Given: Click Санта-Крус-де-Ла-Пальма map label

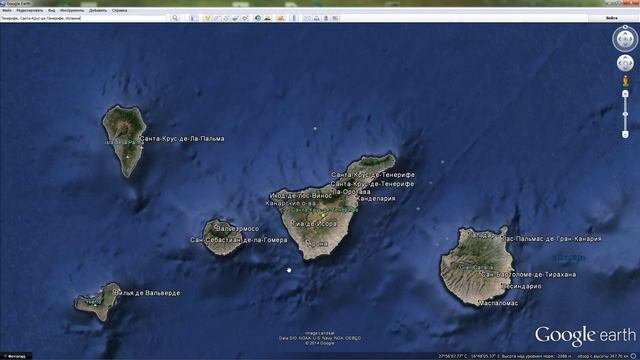Looking at the screenshot, I should [182, 139].
